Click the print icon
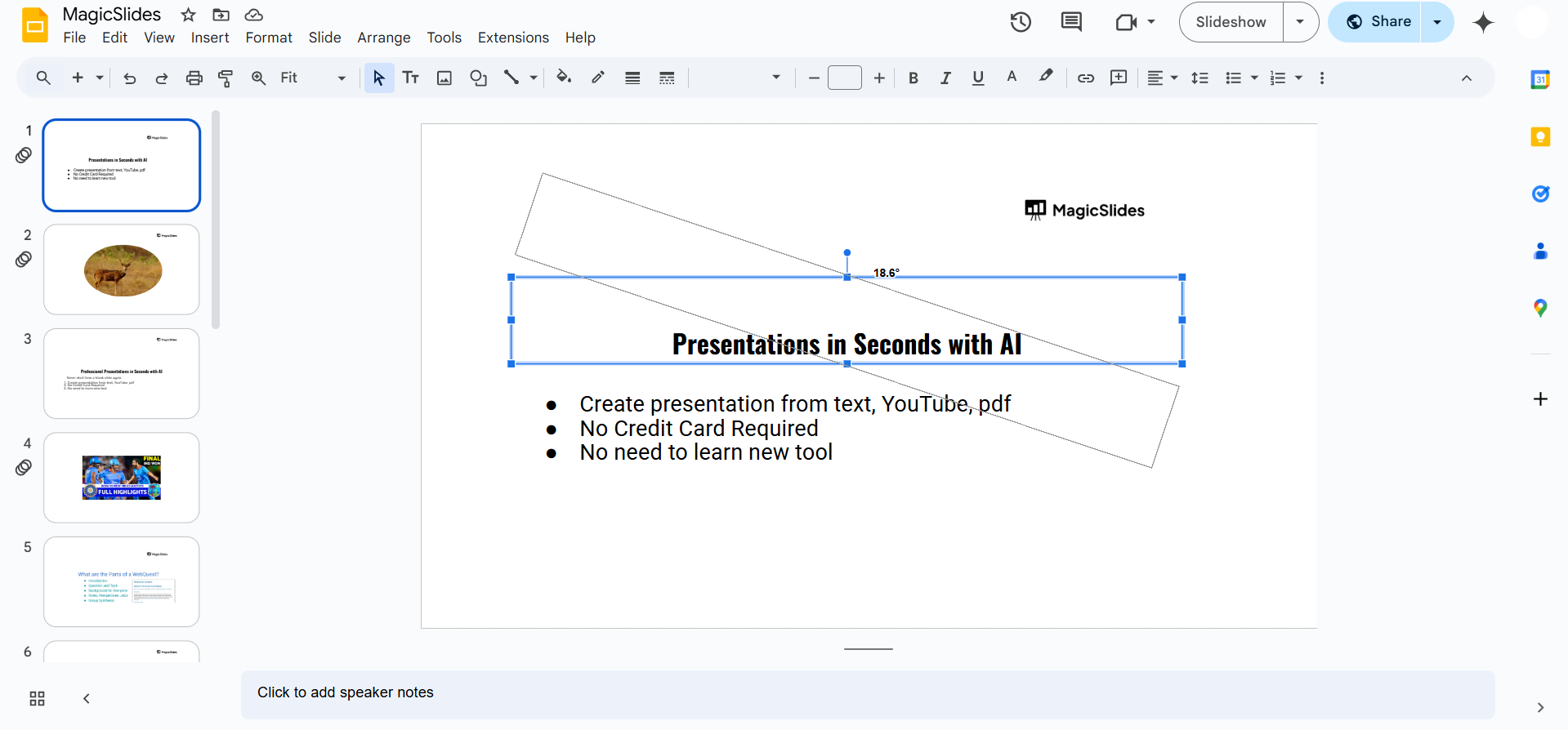1568x730 pixels. point(194,78)
